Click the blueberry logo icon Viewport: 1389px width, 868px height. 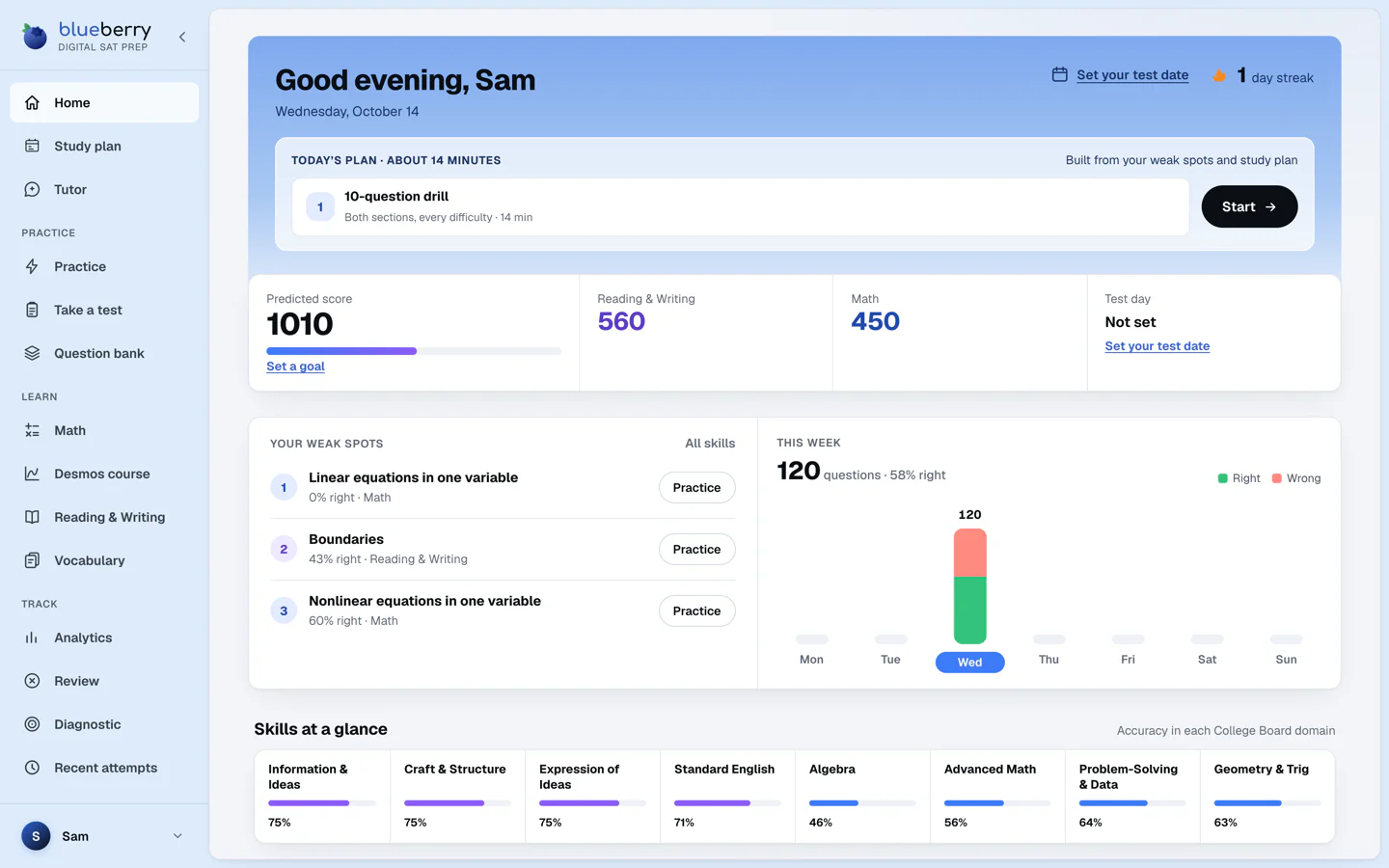(35, 37)
